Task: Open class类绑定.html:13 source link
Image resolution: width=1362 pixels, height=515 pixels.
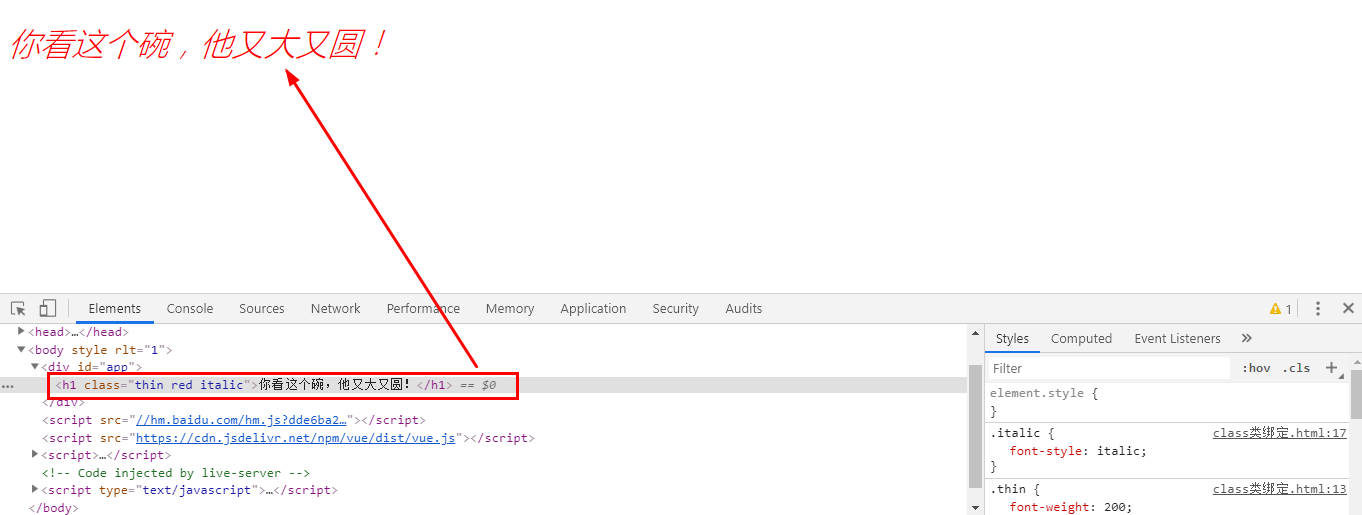Action: 1280,489
